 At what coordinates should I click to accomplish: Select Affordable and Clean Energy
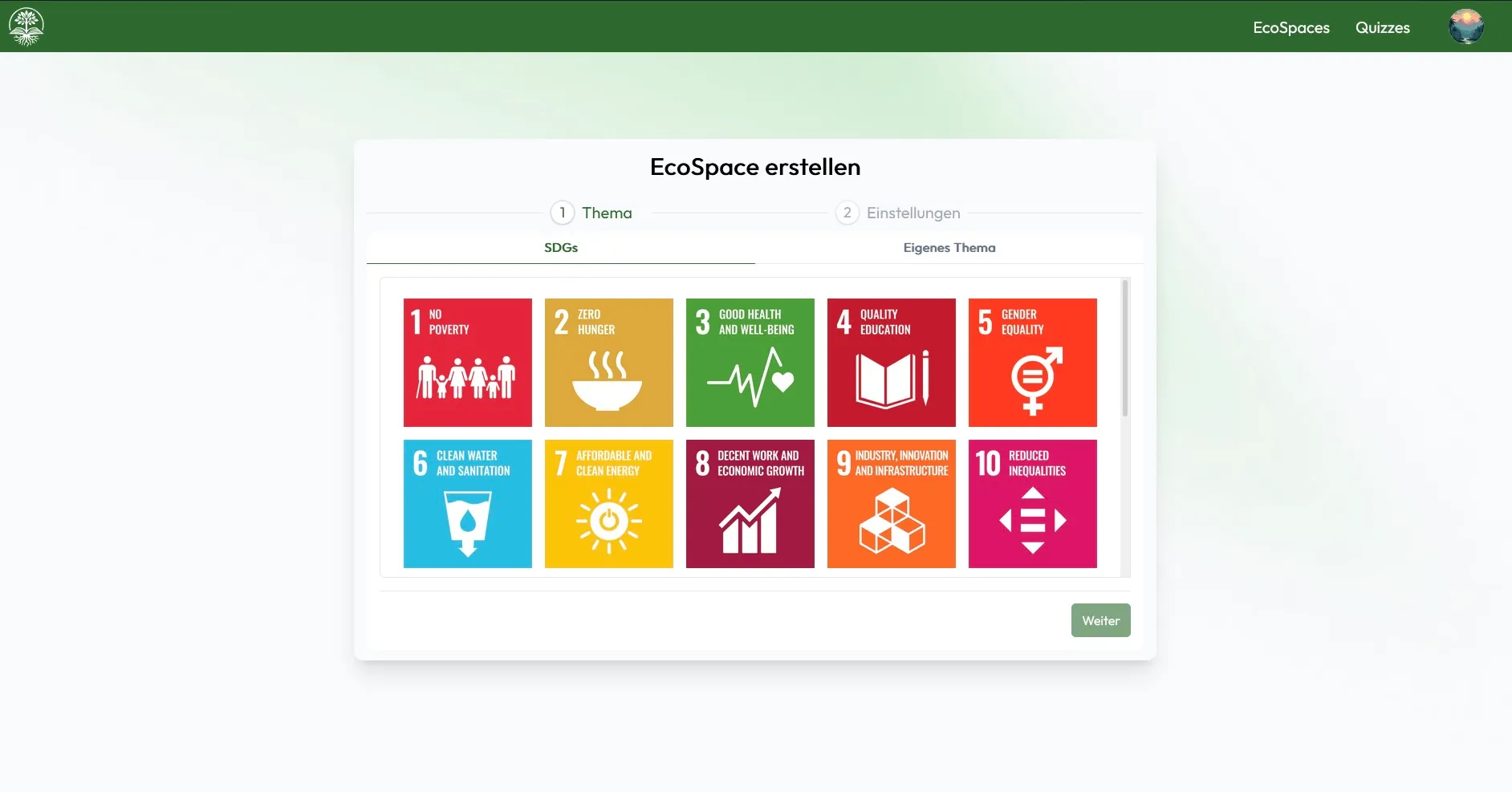tap(608, 504)
